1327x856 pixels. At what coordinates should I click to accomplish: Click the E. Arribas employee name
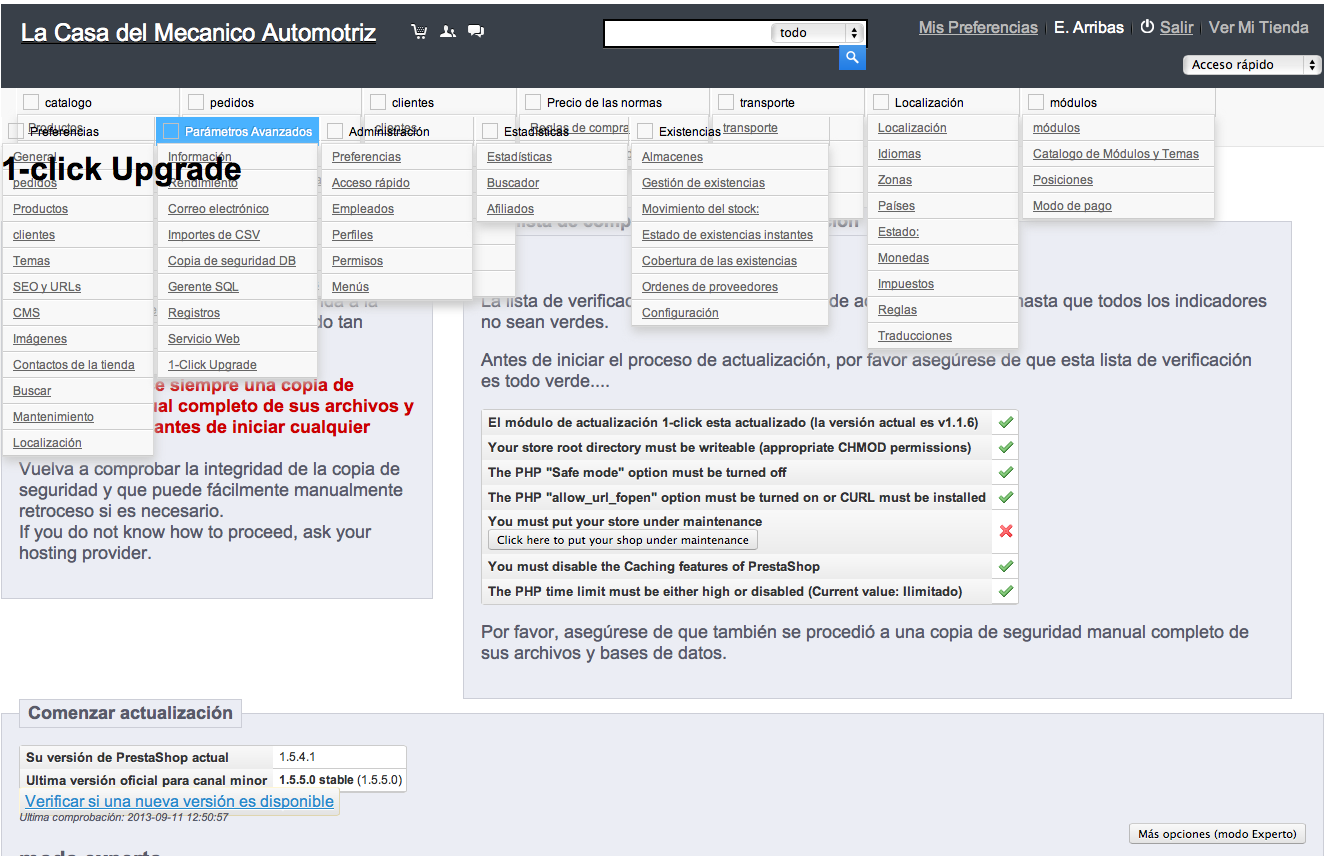click(x=1089, y=28)
